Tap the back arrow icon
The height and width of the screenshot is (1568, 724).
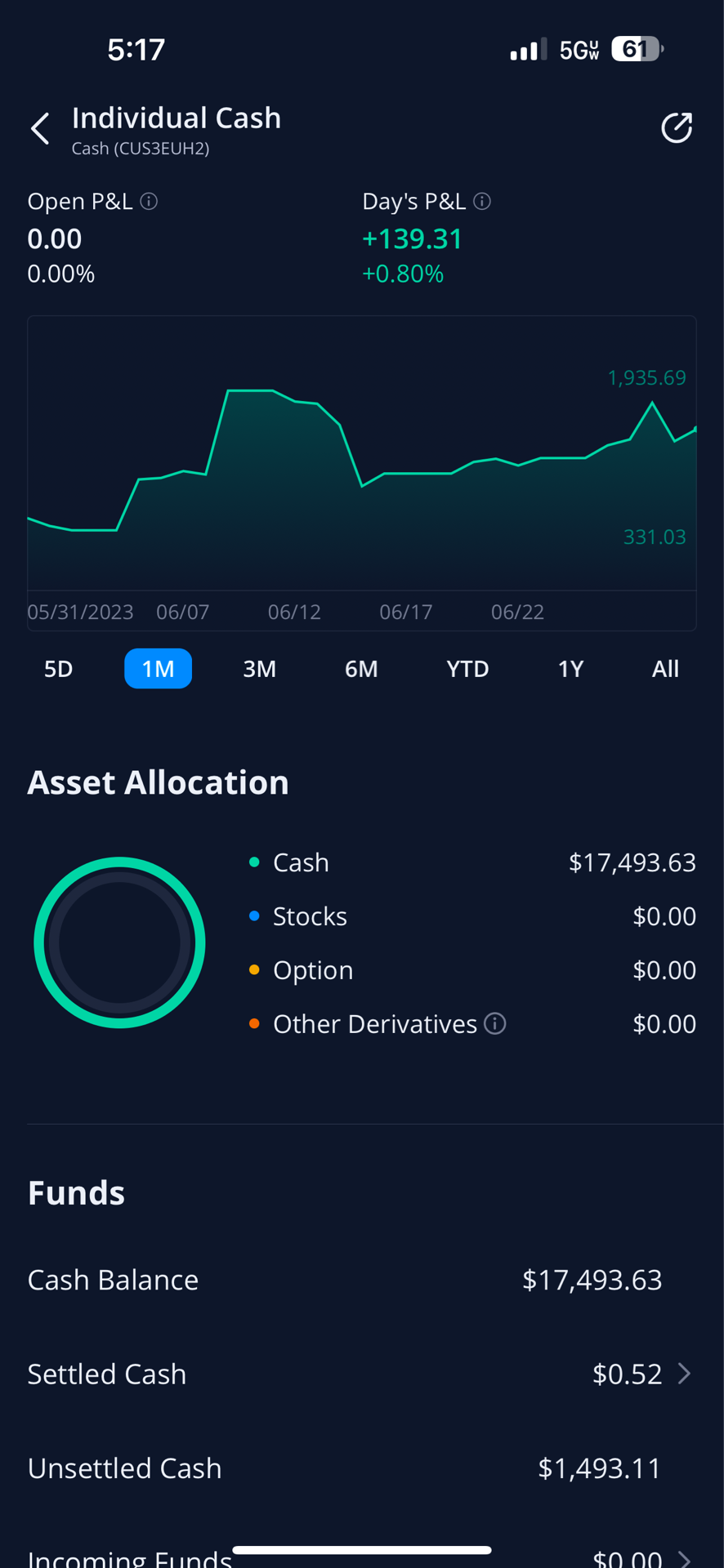[x=40, y=129]
